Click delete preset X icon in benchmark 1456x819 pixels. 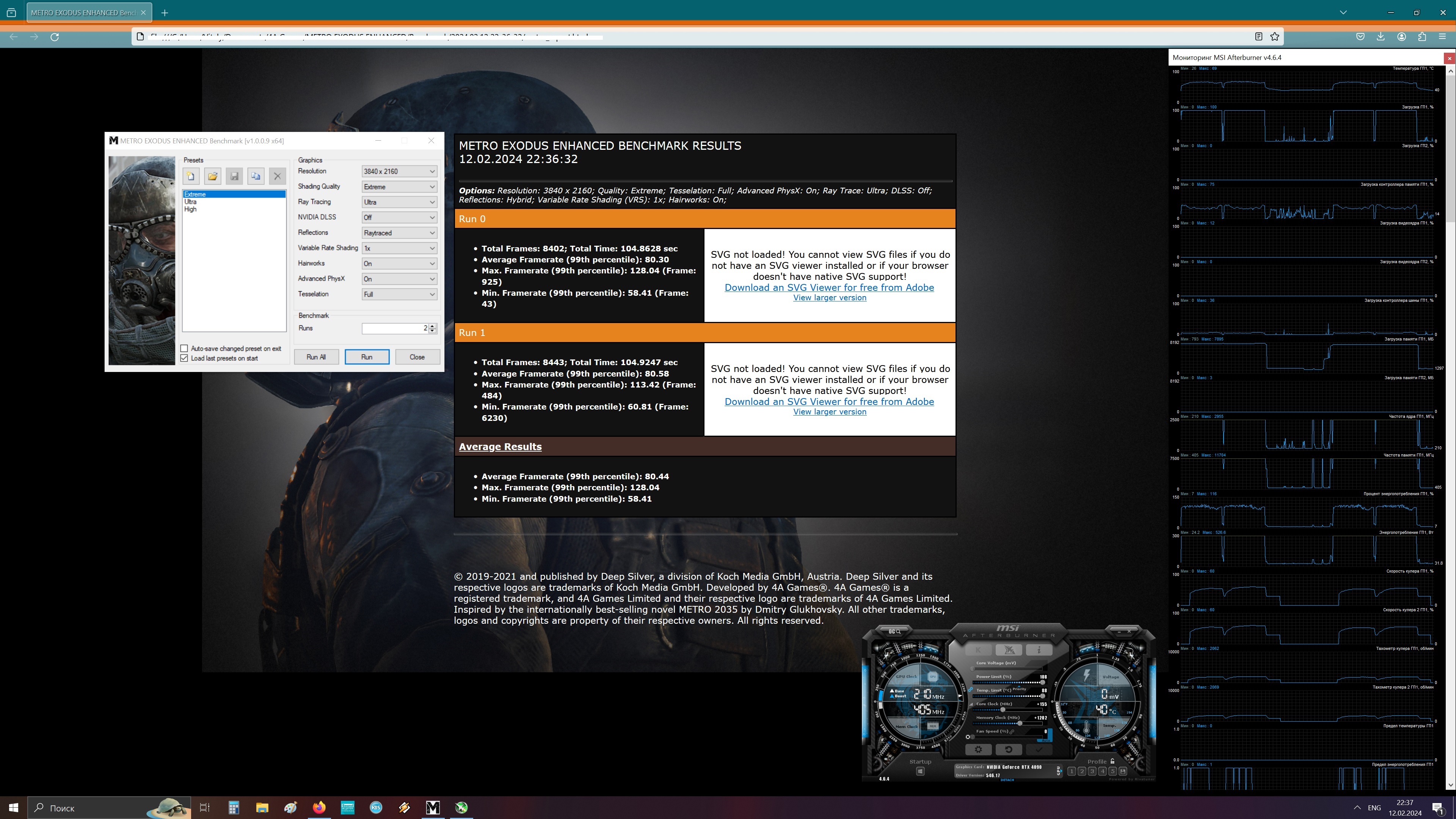tap(277, 176)
